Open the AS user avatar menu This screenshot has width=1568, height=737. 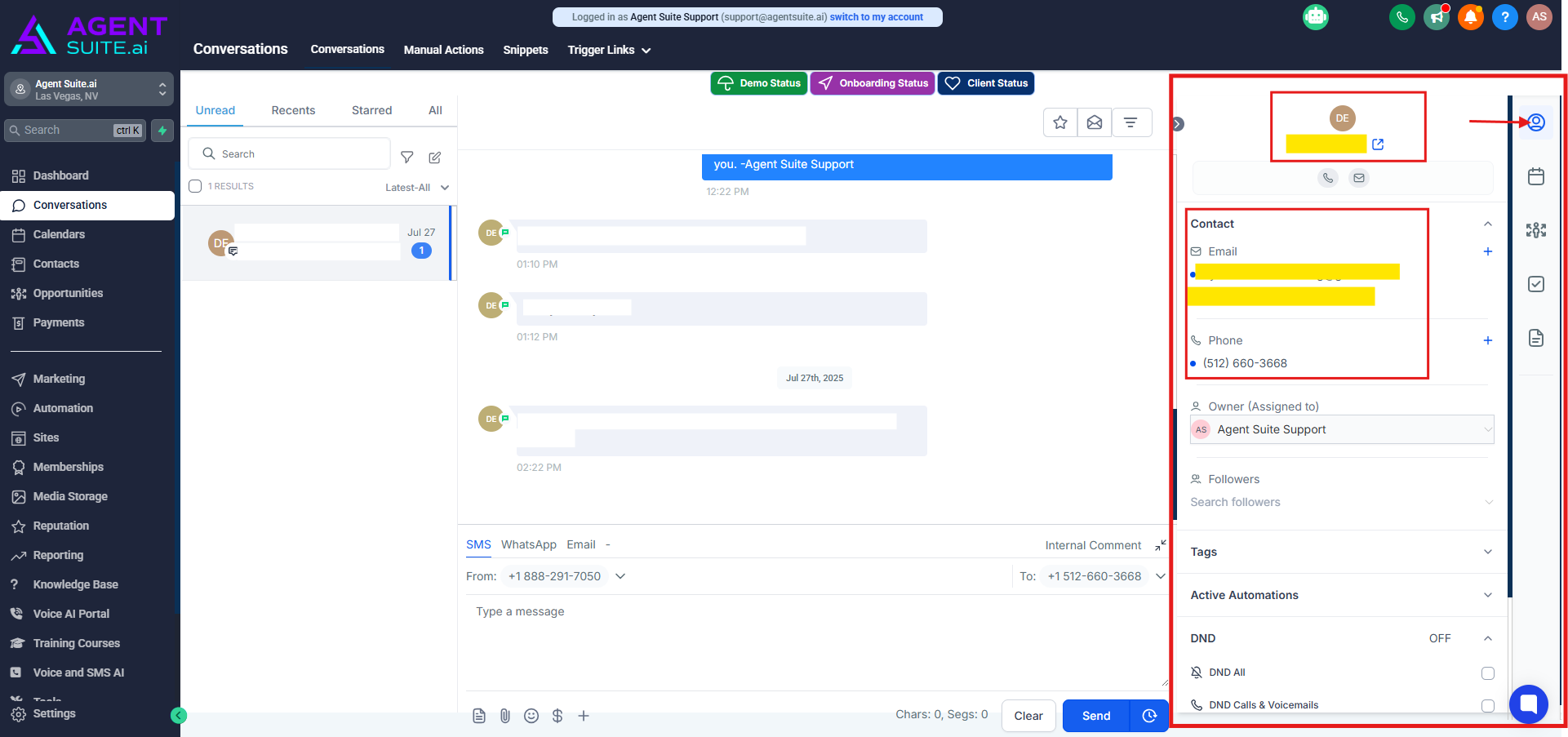[x=1539, y=17]
